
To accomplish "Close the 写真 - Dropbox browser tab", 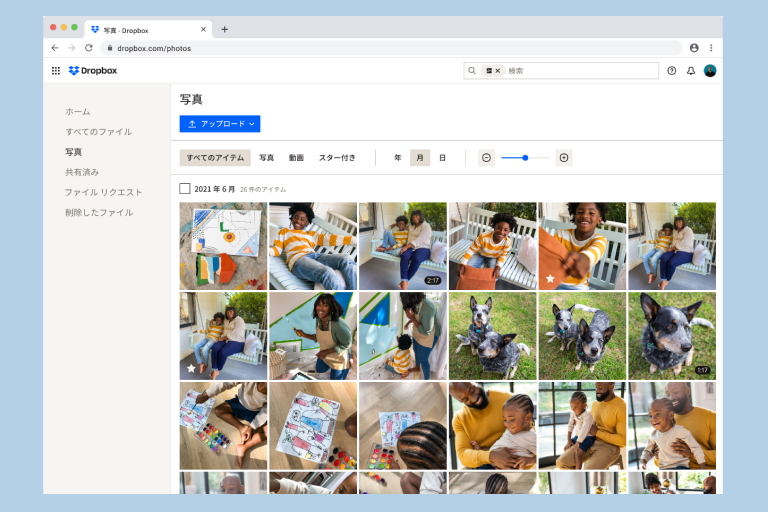I will click(203, 29).
